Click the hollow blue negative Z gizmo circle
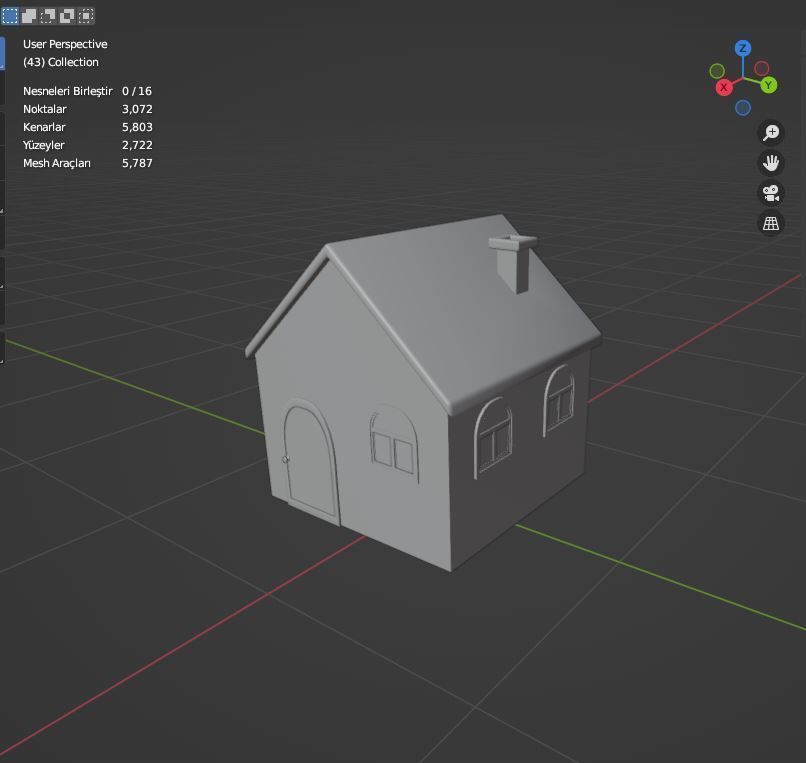 743,108
